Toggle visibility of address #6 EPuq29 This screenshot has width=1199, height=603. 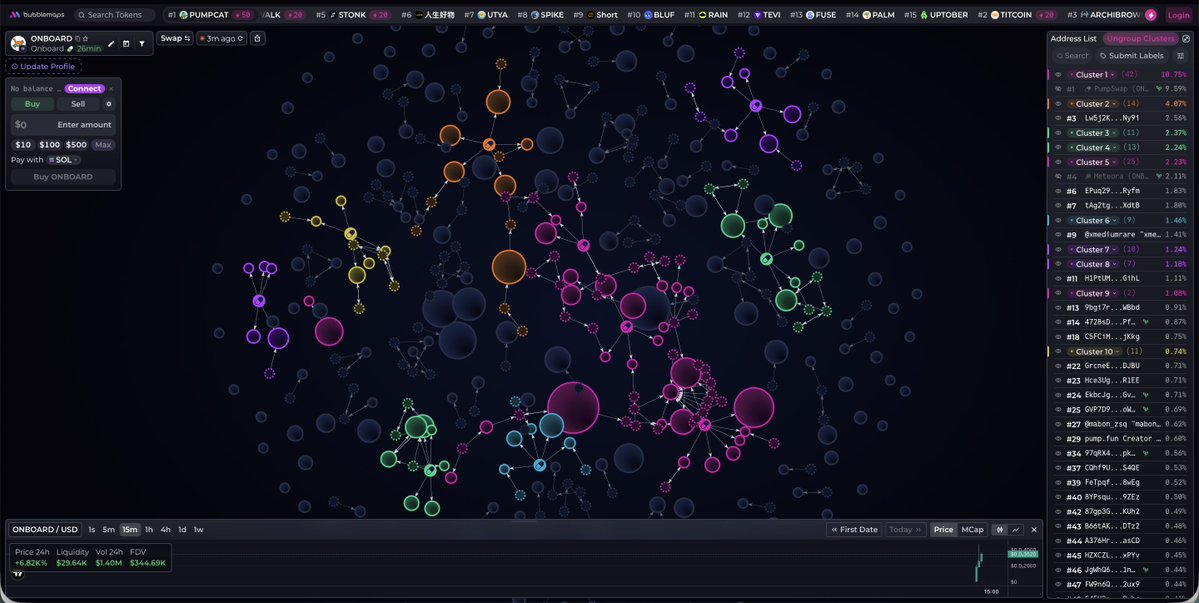pyautogui.click(x=1058, y=191)
